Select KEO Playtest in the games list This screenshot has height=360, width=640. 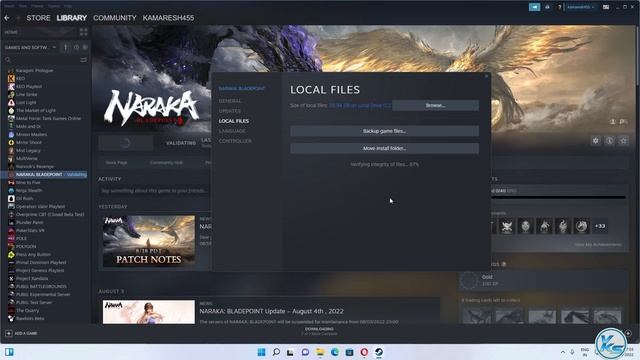pyautogui.click(x=29, y=87)
